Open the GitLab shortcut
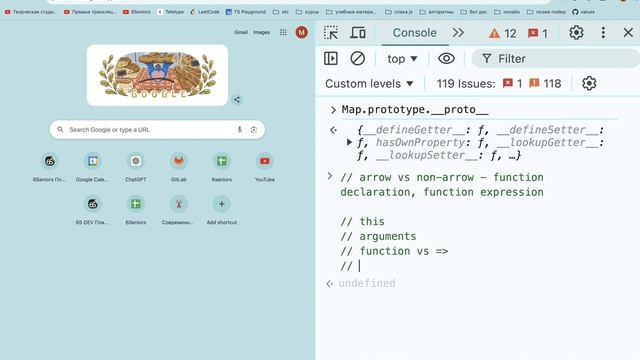This screenshot has height=360, width=640. [x=178, y=167]
